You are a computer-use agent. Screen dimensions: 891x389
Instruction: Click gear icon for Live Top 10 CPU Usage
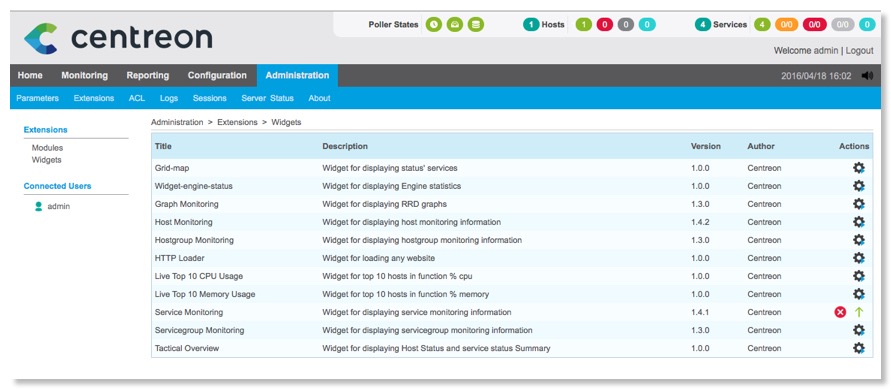pos(859,276)
